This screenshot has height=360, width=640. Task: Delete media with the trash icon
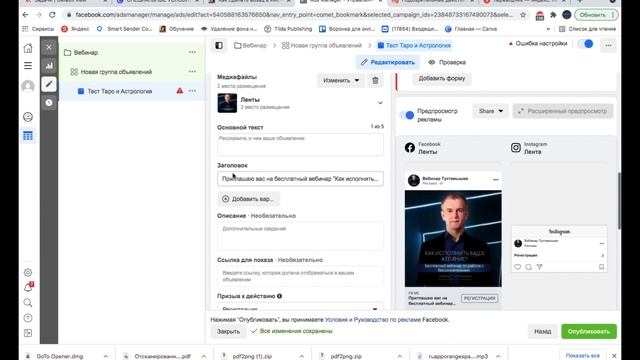(x=375, y=80)
